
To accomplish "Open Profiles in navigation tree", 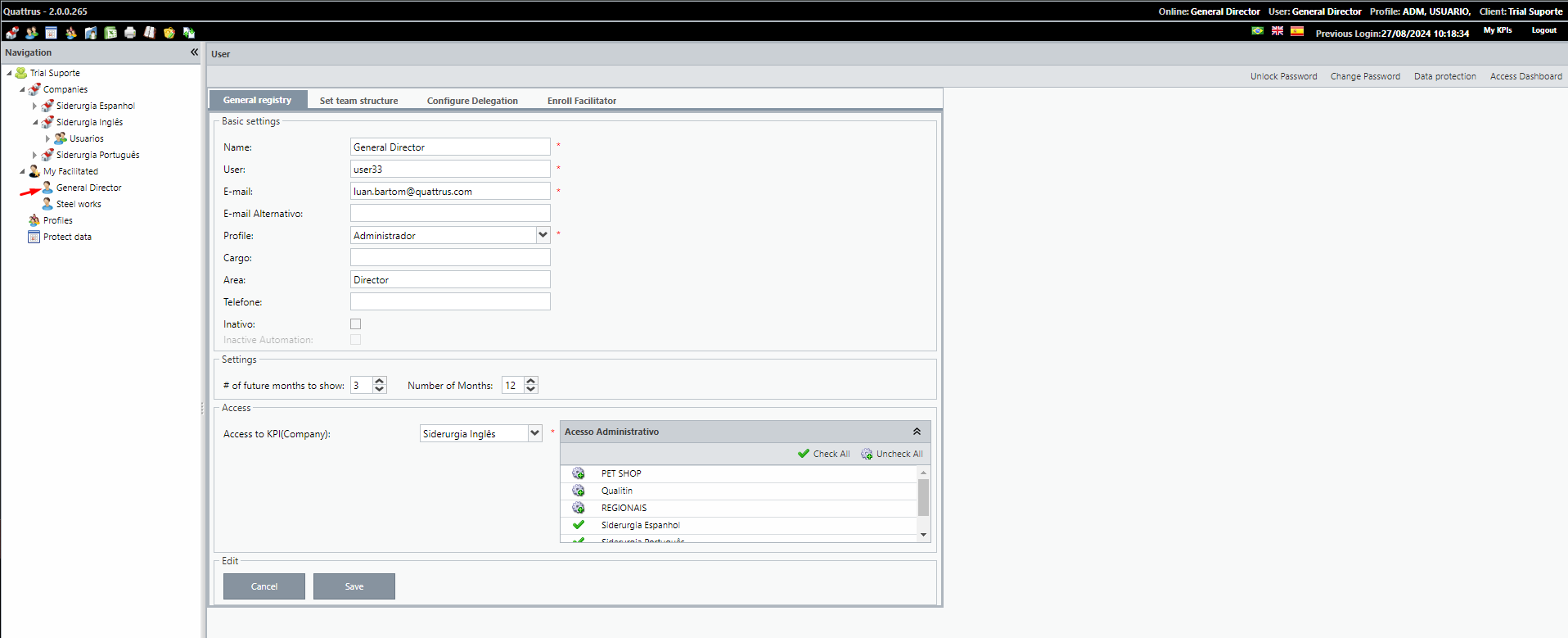I will tap(57, 220).
